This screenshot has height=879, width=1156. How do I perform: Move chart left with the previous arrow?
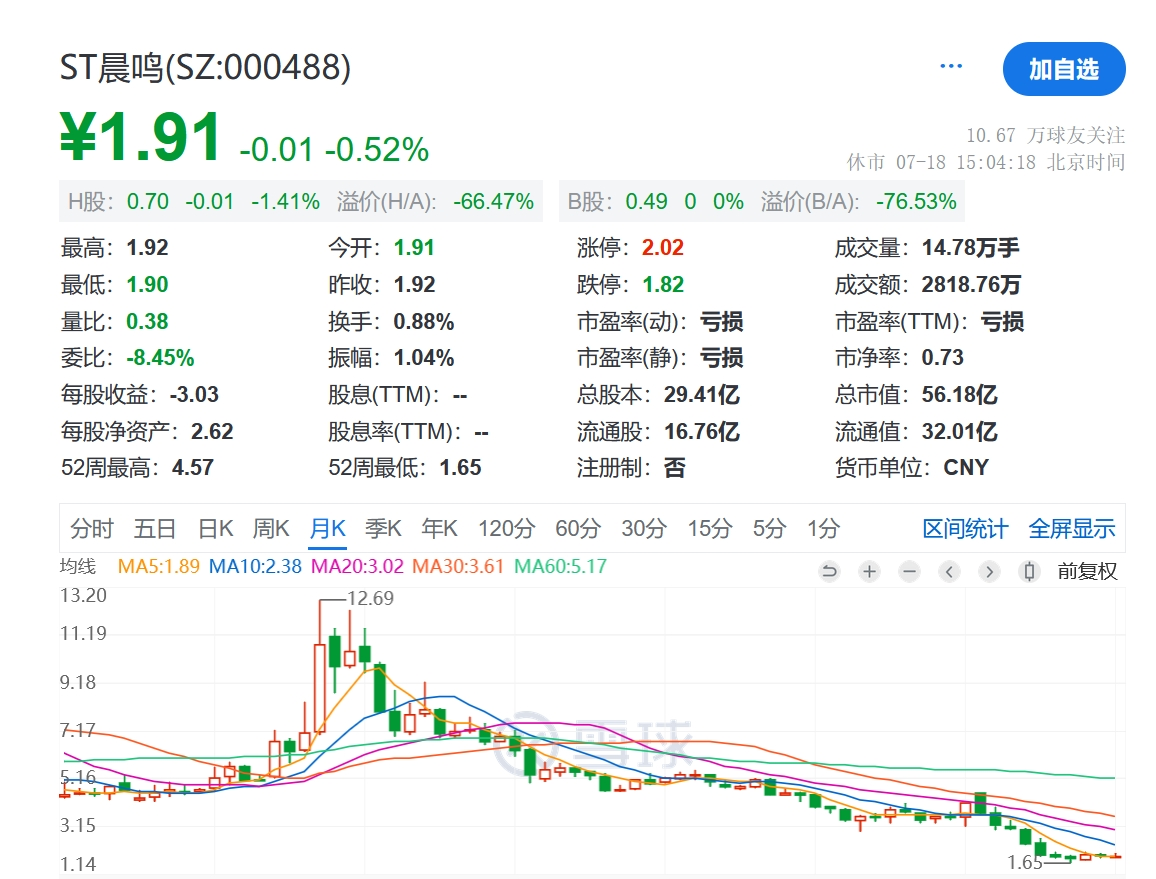point(950,571)
